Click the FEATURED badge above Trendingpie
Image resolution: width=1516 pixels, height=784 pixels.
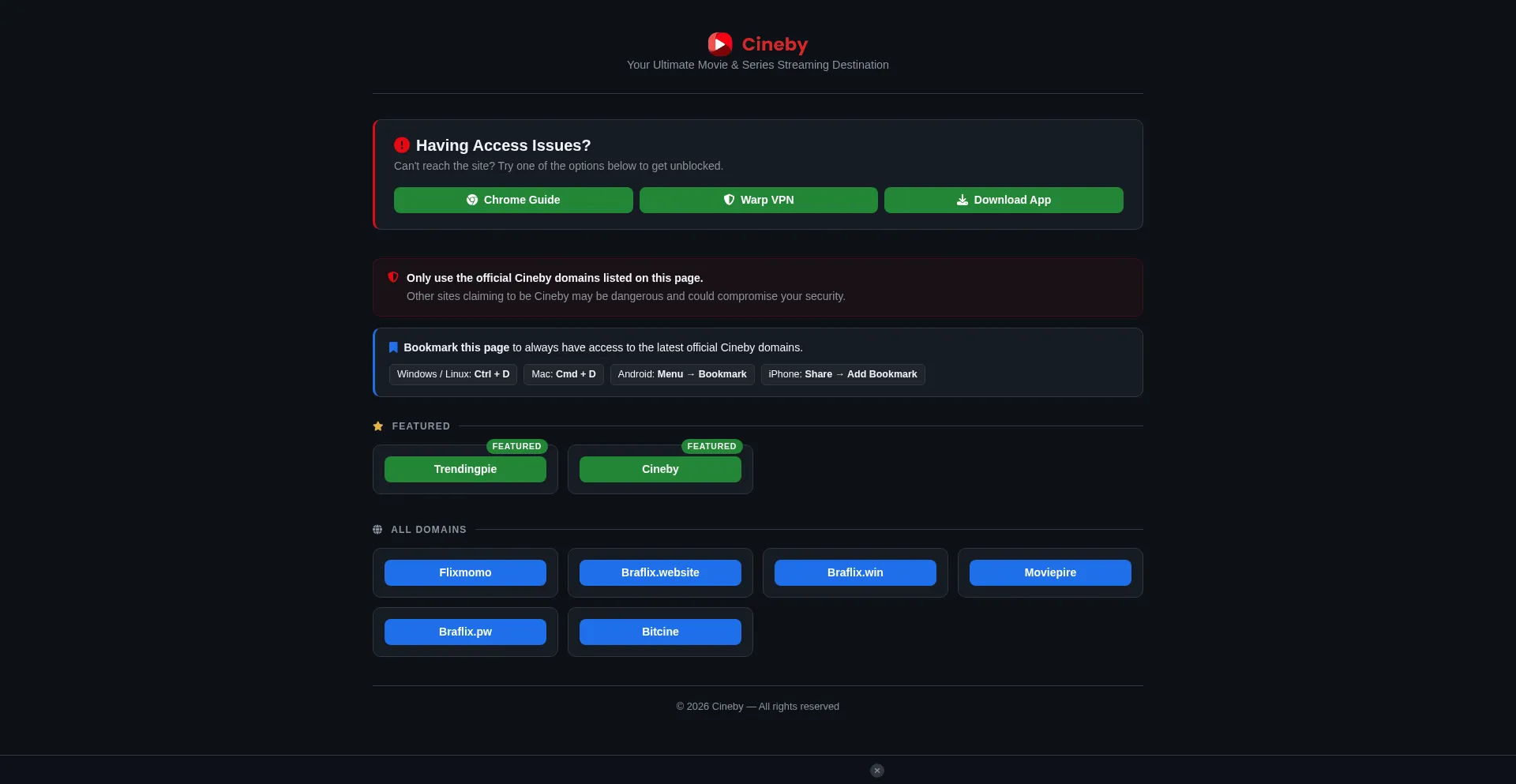[x=516, y=446]
